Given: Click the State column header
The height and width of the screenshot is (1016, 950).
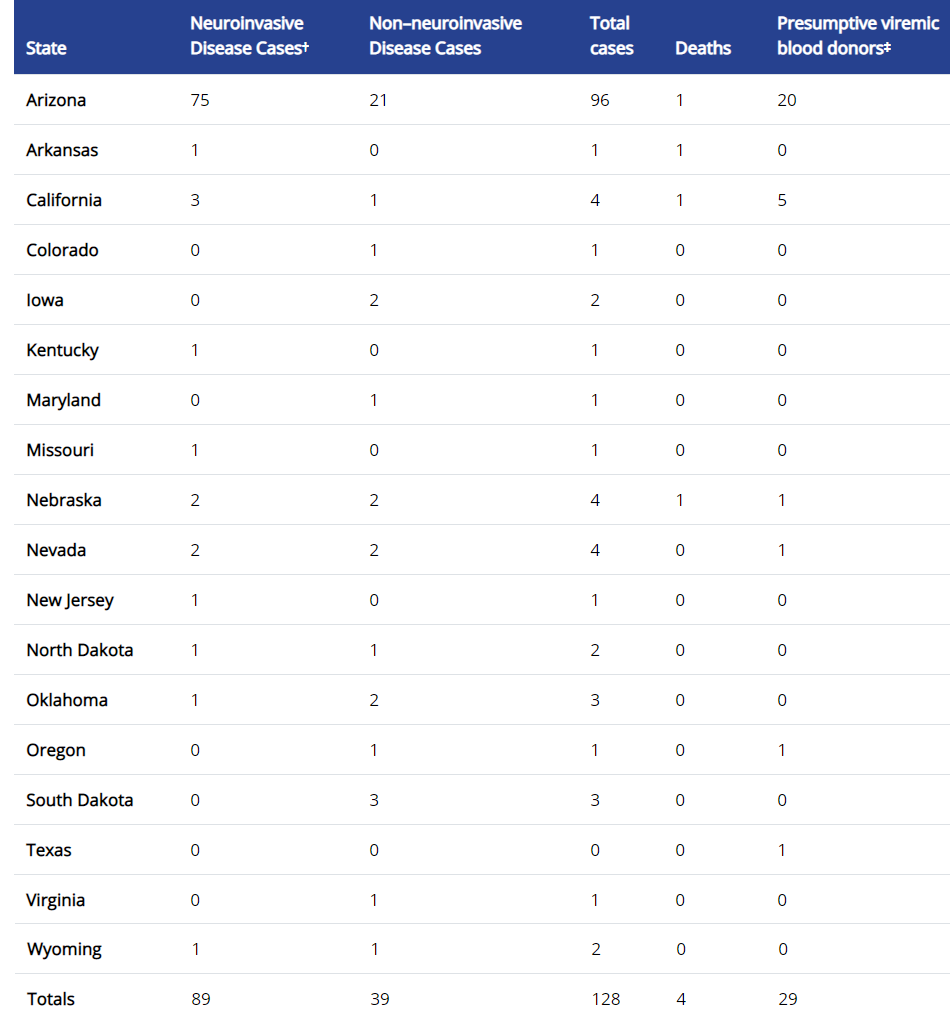Looking at the screenshot, I should pyautogui.click(x=46, y=49).
